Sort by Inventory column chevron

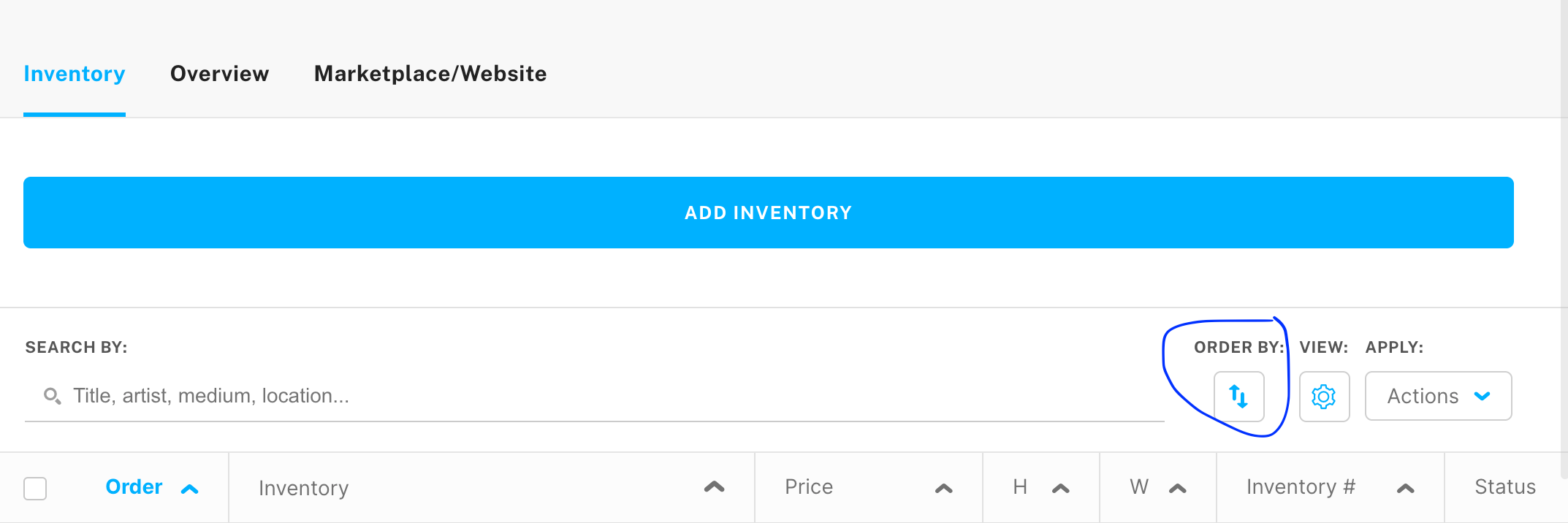pos(714,487)
